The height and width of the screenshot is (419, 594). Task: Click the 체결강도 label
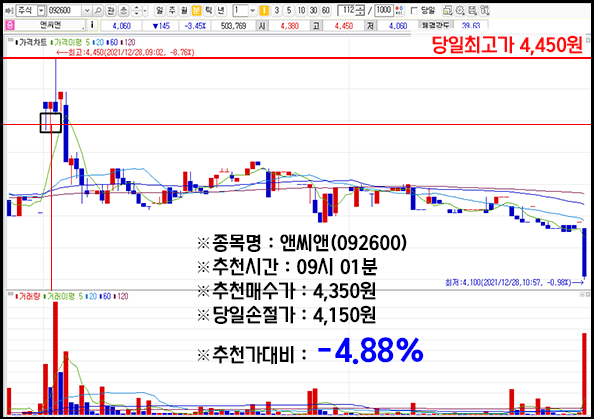coord(436,26)
